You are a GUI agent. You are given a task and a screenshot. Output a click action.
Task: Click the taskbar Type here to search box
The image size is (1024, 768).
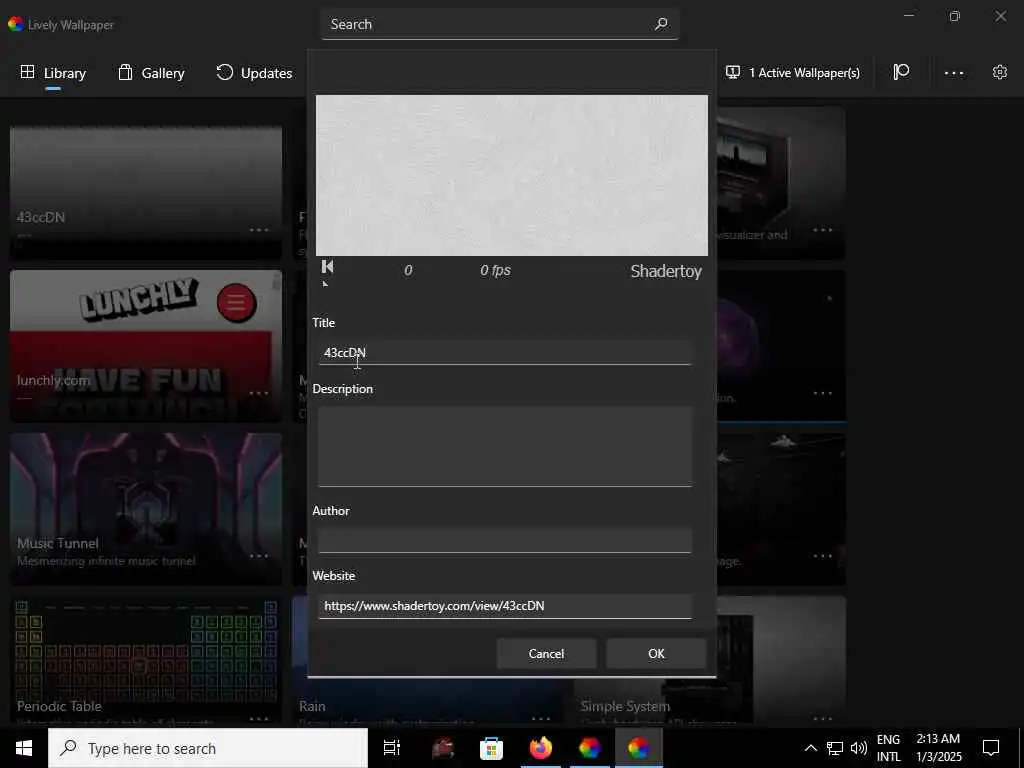(x=208, y=748)
